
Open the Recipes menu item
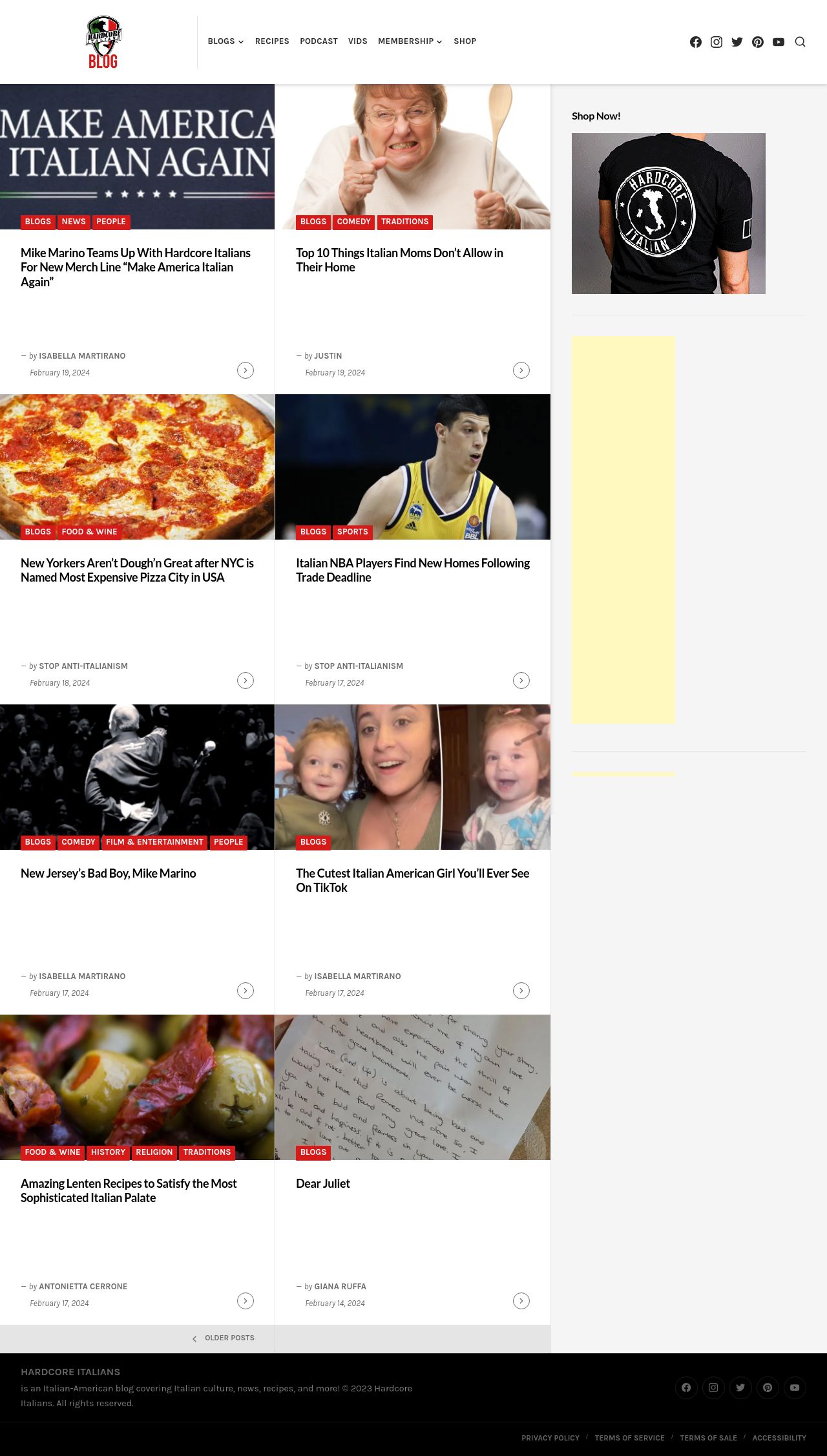272,41
